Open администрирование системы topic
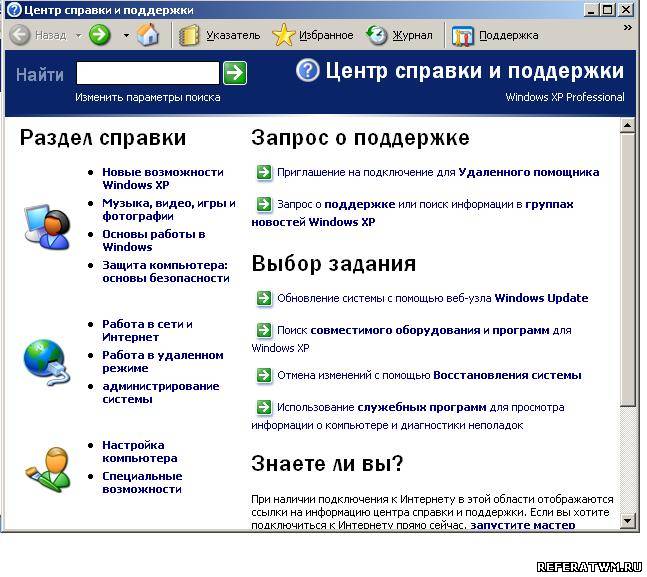The image size is (647, 577). [x=161, y=393]
